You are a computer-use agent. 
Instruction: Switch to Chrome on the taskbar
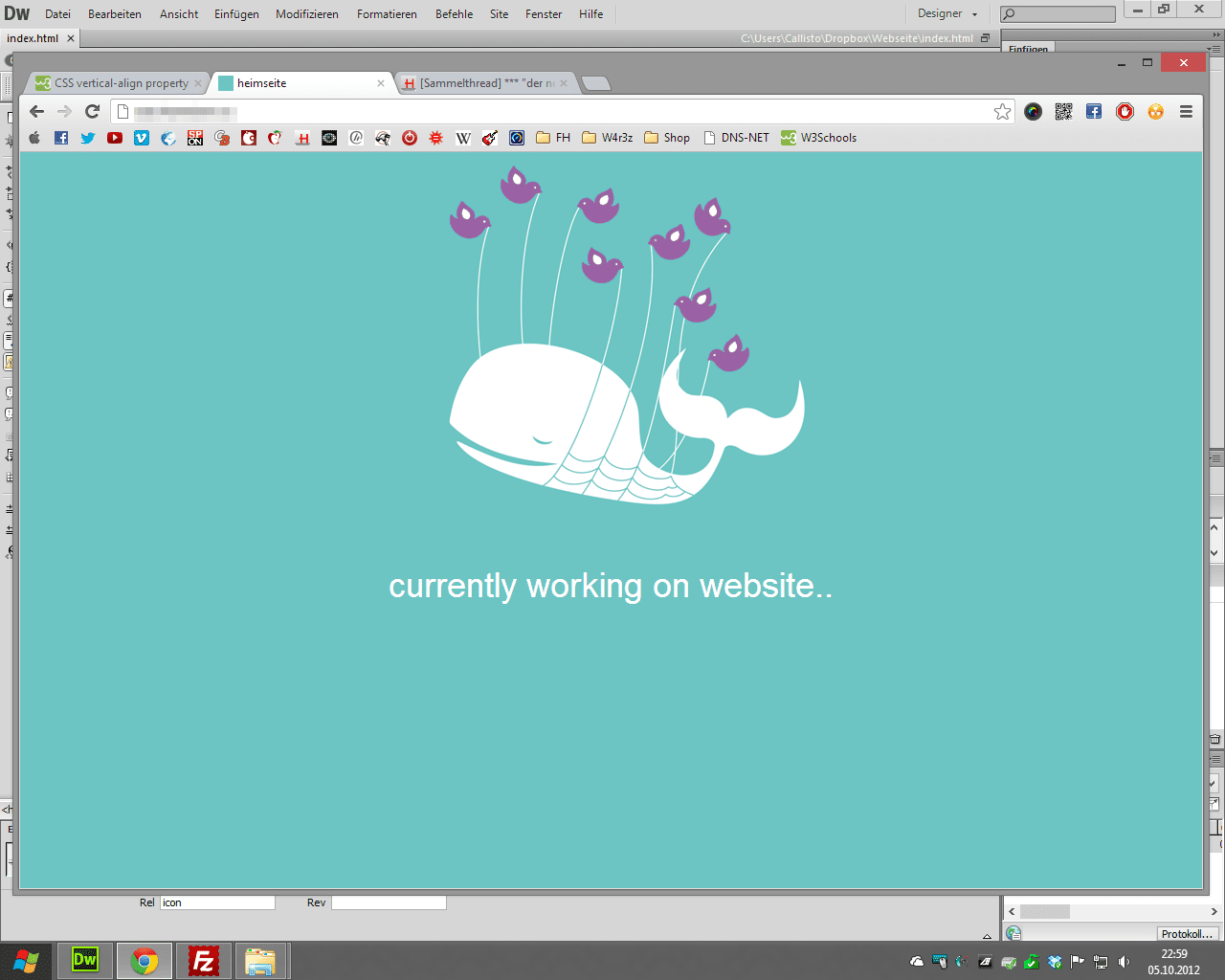(145, 961)
